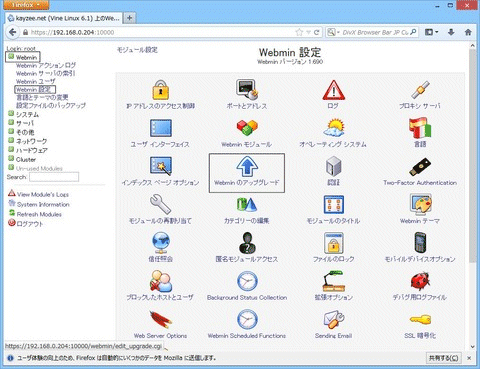The height and width of the screenshot is (369, 480).
Task: Open カテゴリーの編集 shapes icon
Action: 247,204
